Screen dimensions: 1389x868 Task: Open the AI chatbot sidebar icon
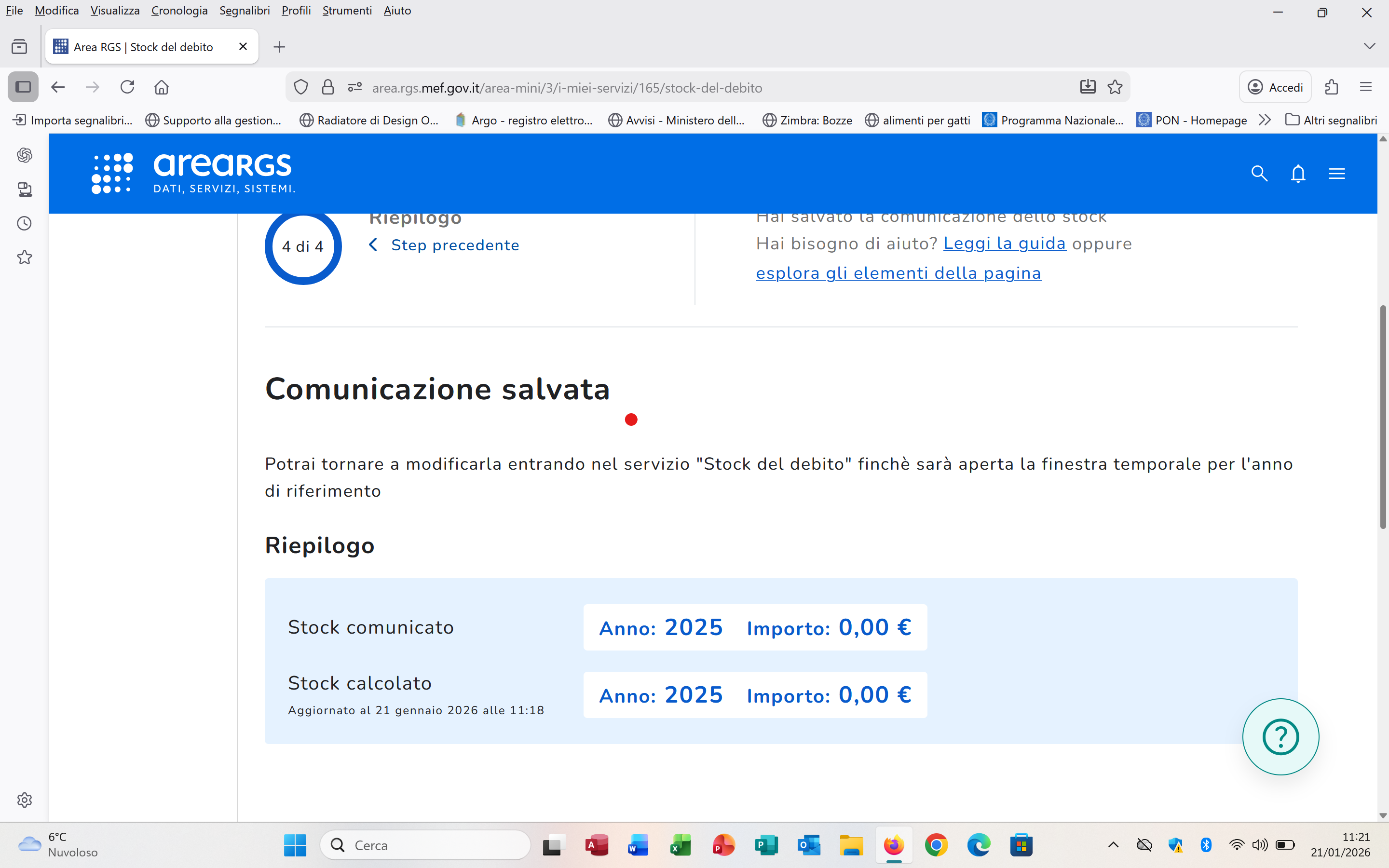click(x=24, y=155)
